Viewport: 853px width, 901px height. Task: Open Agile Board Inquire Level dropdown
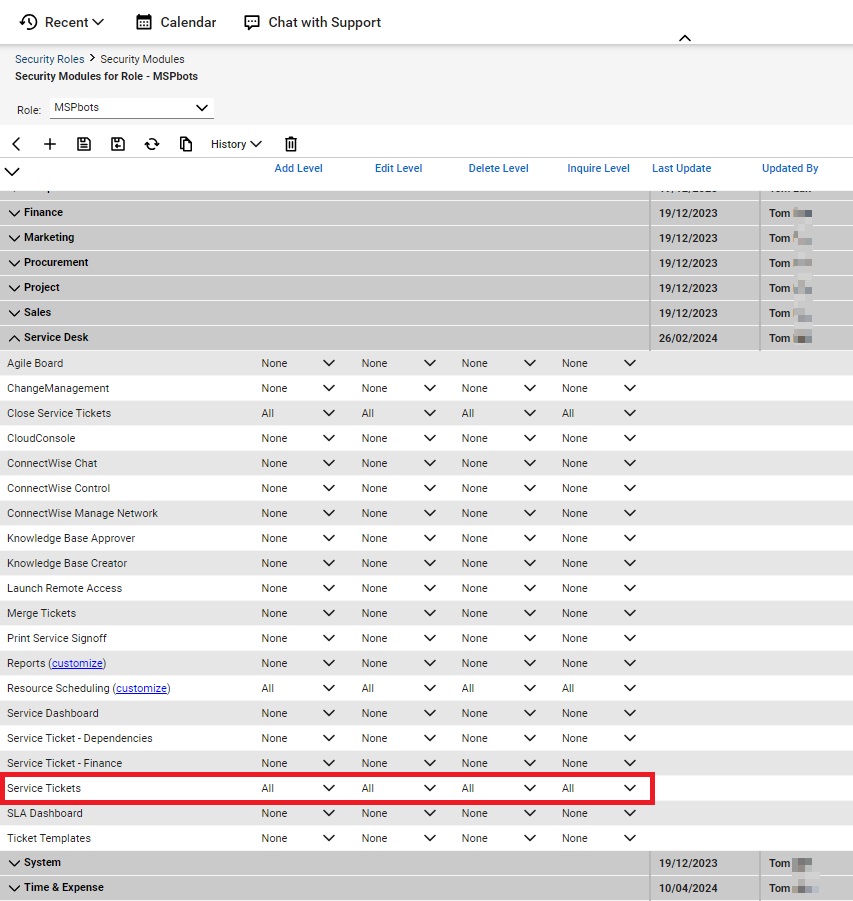598,363
